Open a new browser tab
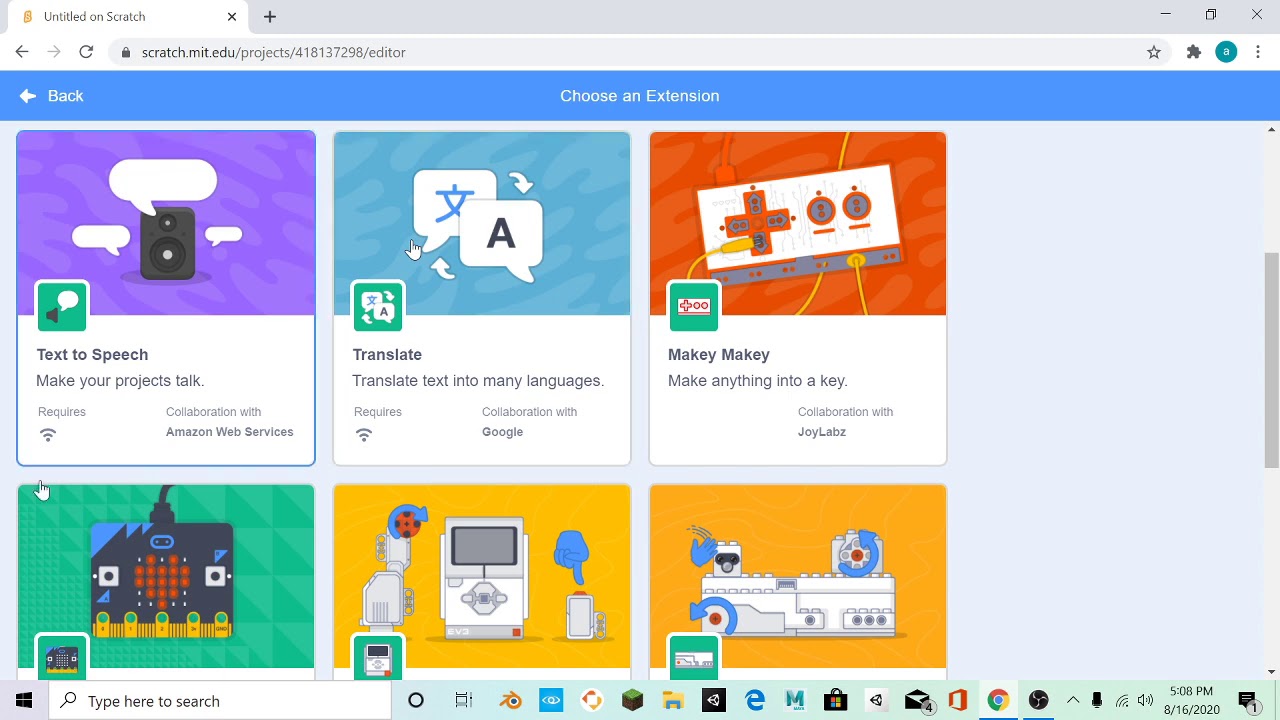The height and width of the screenshot is (720, 1280). (270, 16)
